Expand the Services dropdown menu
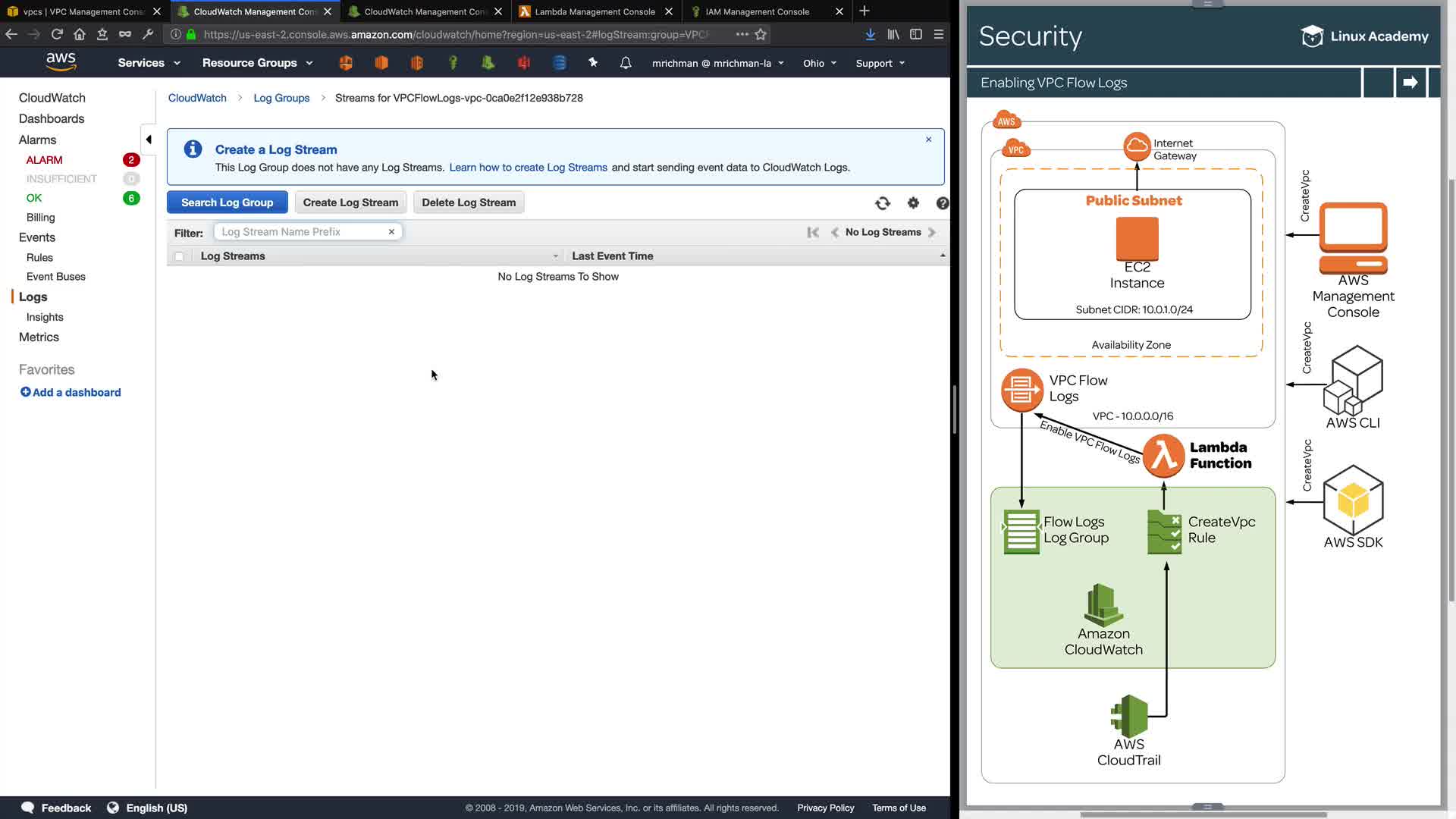The height and width of the screenshot is (819, 1456). [x=149, y=63]
